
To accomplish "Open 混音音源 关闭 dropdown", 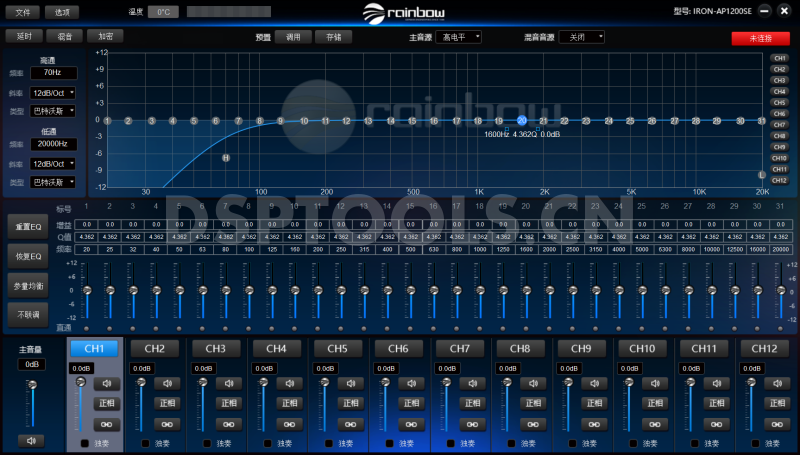I will coord(582,37).
